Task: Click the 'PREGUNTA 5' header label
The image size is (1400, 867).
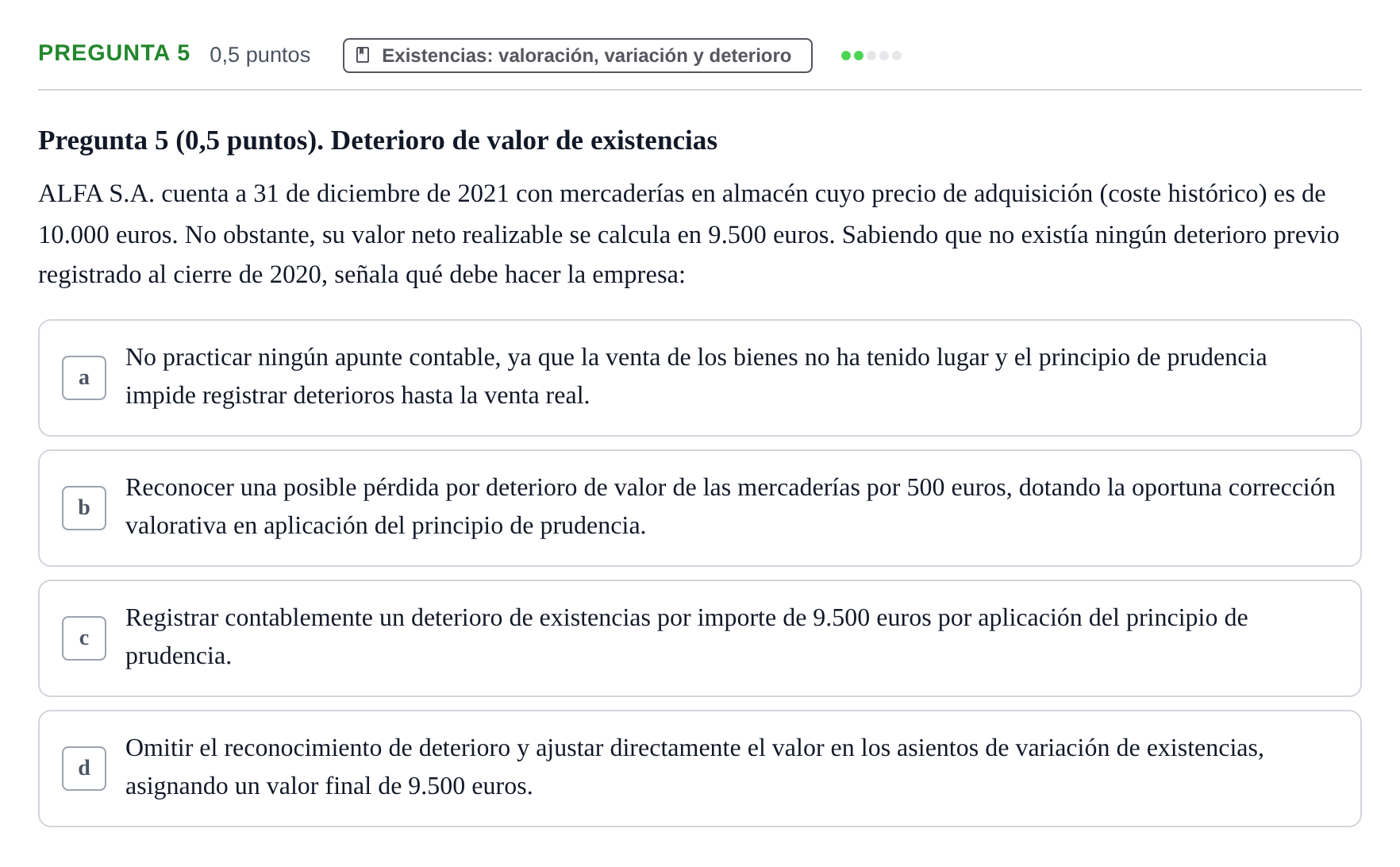Action: point(114,53)
